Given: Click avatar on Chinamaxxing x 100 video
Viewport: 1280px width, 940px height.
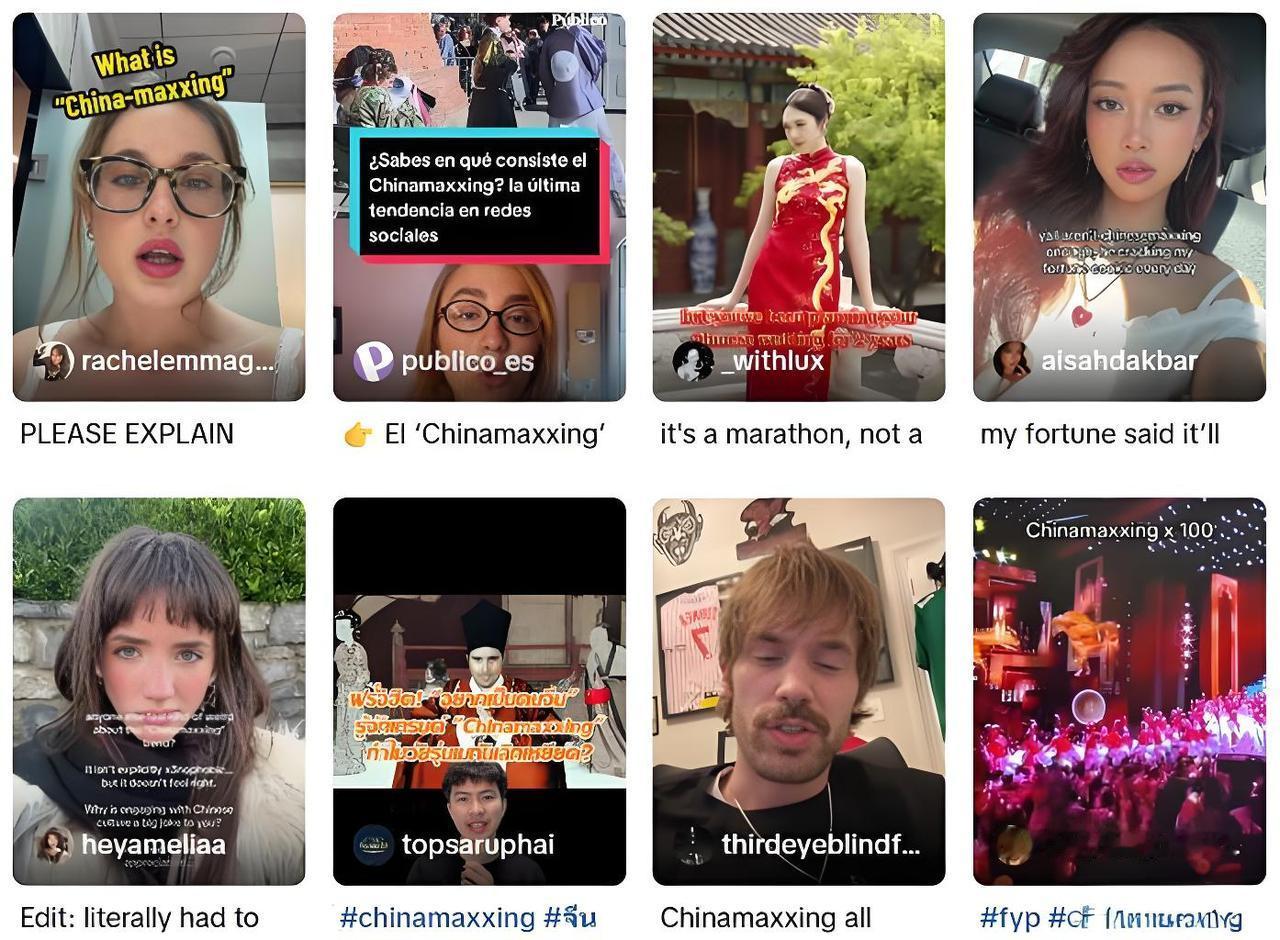Looking at the screenshot, I should click(x=1013, y=845).
